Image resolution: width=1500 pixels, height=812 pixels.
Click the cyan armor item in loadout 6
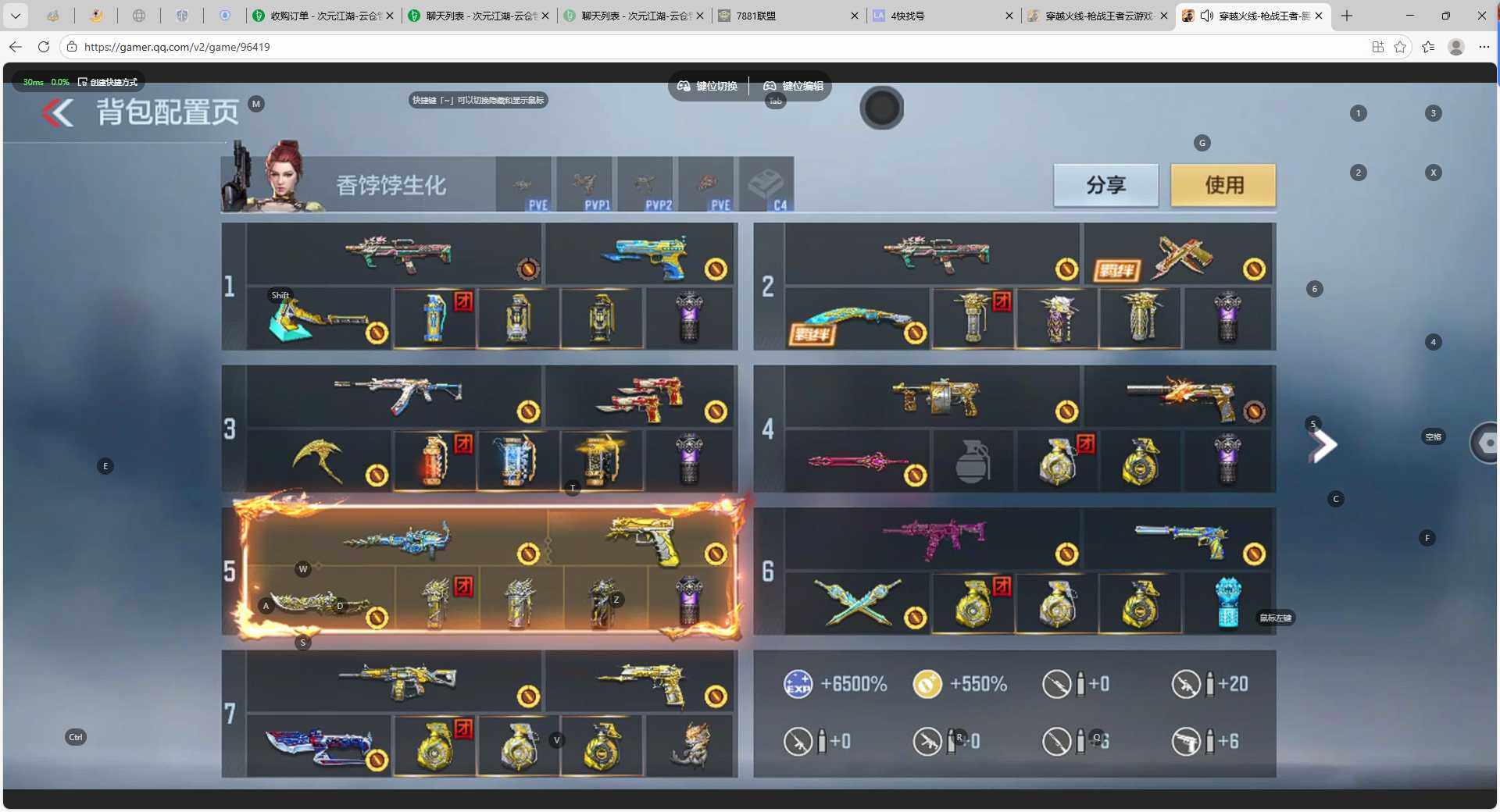pyautogui.click(x=1228, y=603)
